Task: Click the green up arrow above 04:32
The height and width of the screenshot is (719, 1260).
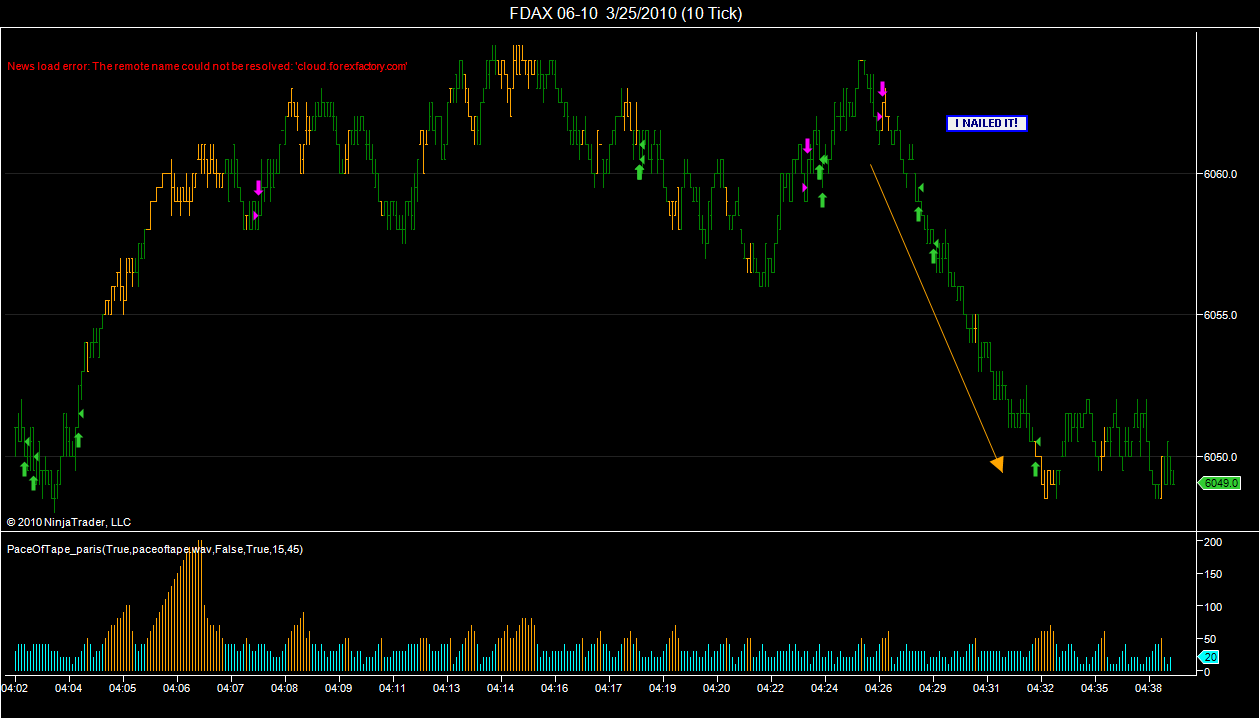Action: click(x=1036, y=469)
